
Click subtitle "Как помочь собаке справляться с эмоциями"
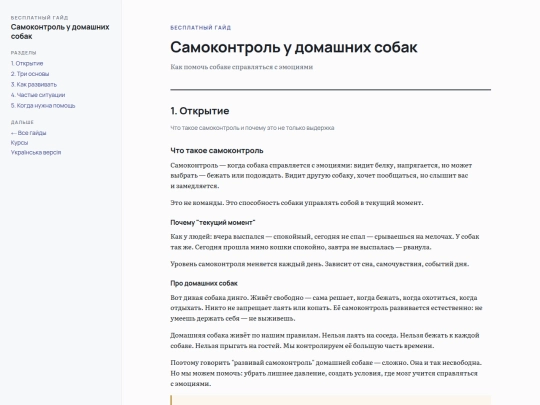click(x=241, y=67)
